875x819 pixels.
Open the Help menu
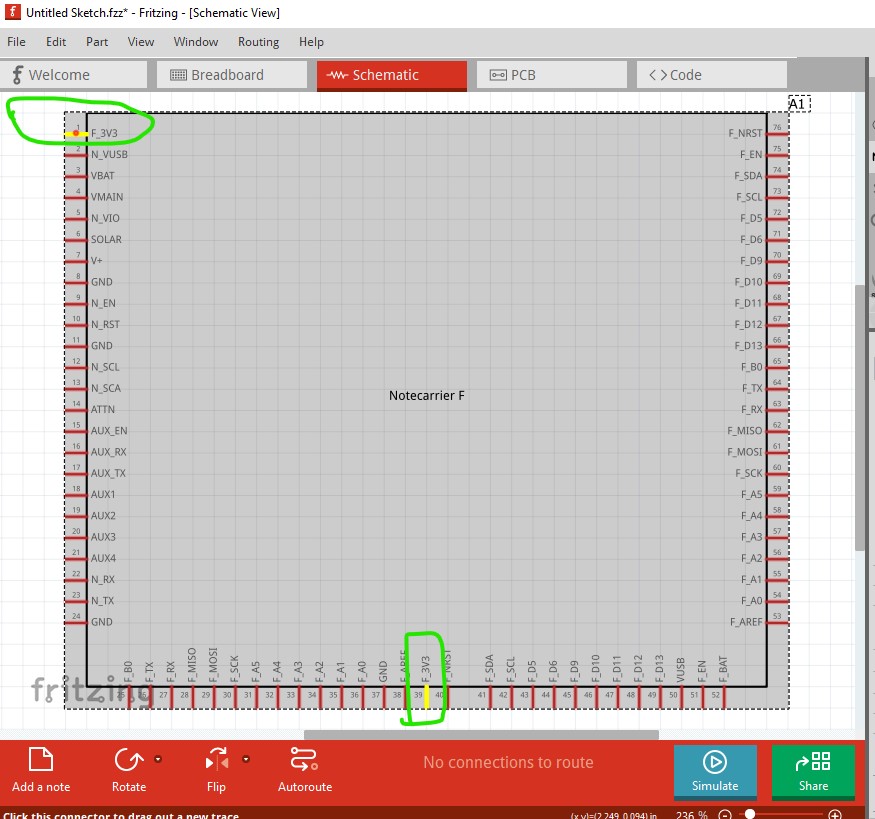click(x=311, y=42)
